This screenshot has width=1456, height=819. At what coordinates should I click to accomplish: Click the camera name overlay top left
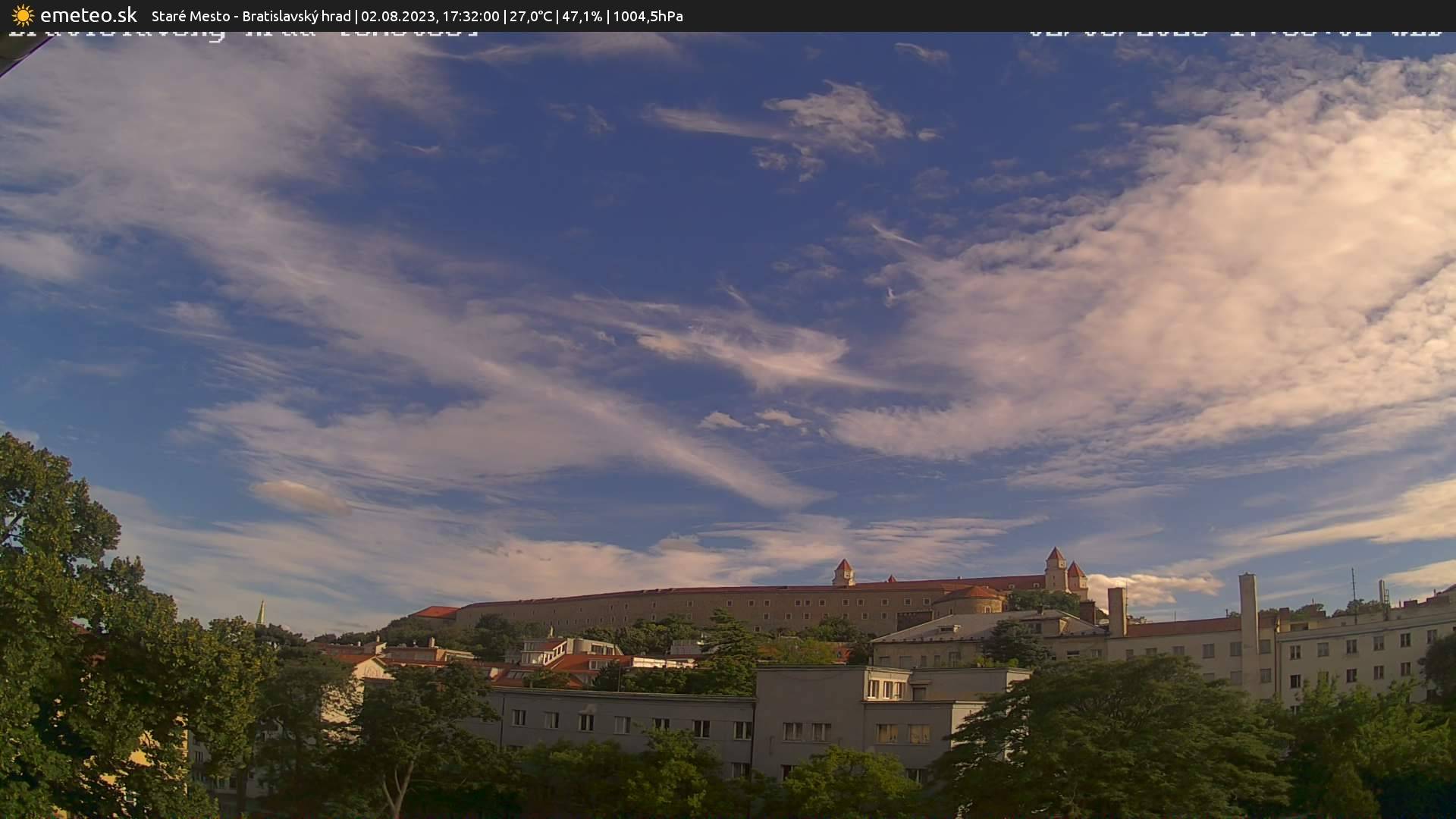(243, 33)
